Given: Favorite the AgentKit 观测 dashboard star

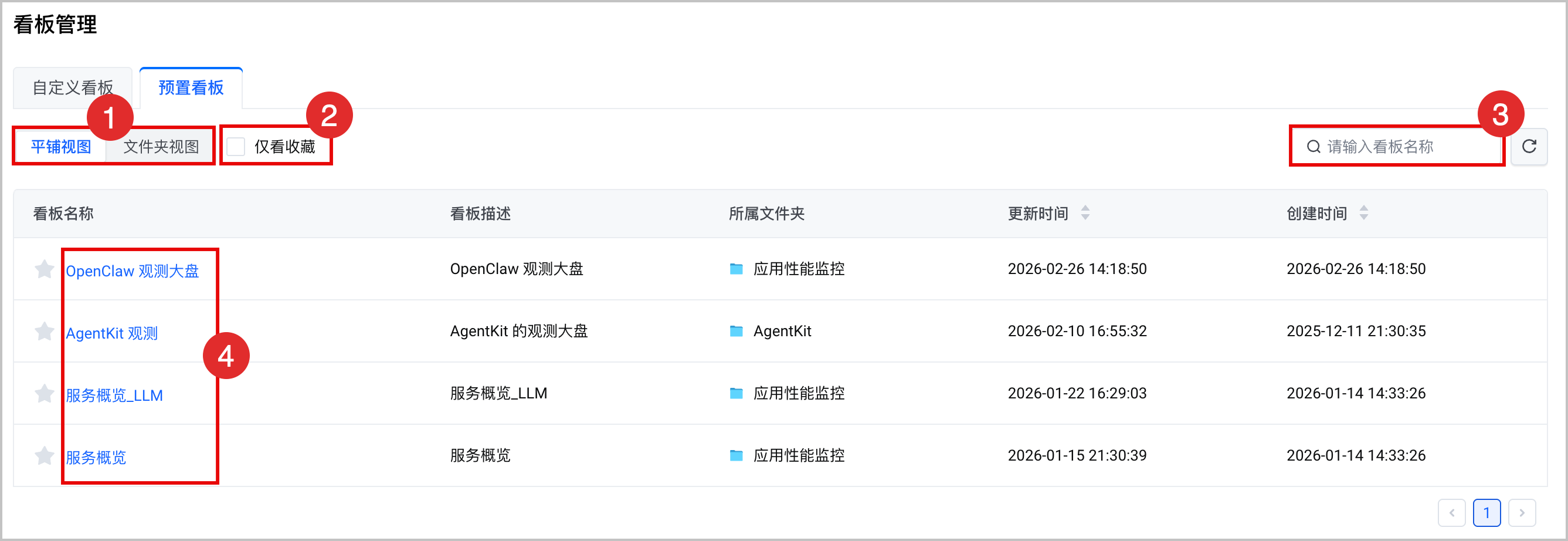Looking at the screenshot, I should (45, 331).
